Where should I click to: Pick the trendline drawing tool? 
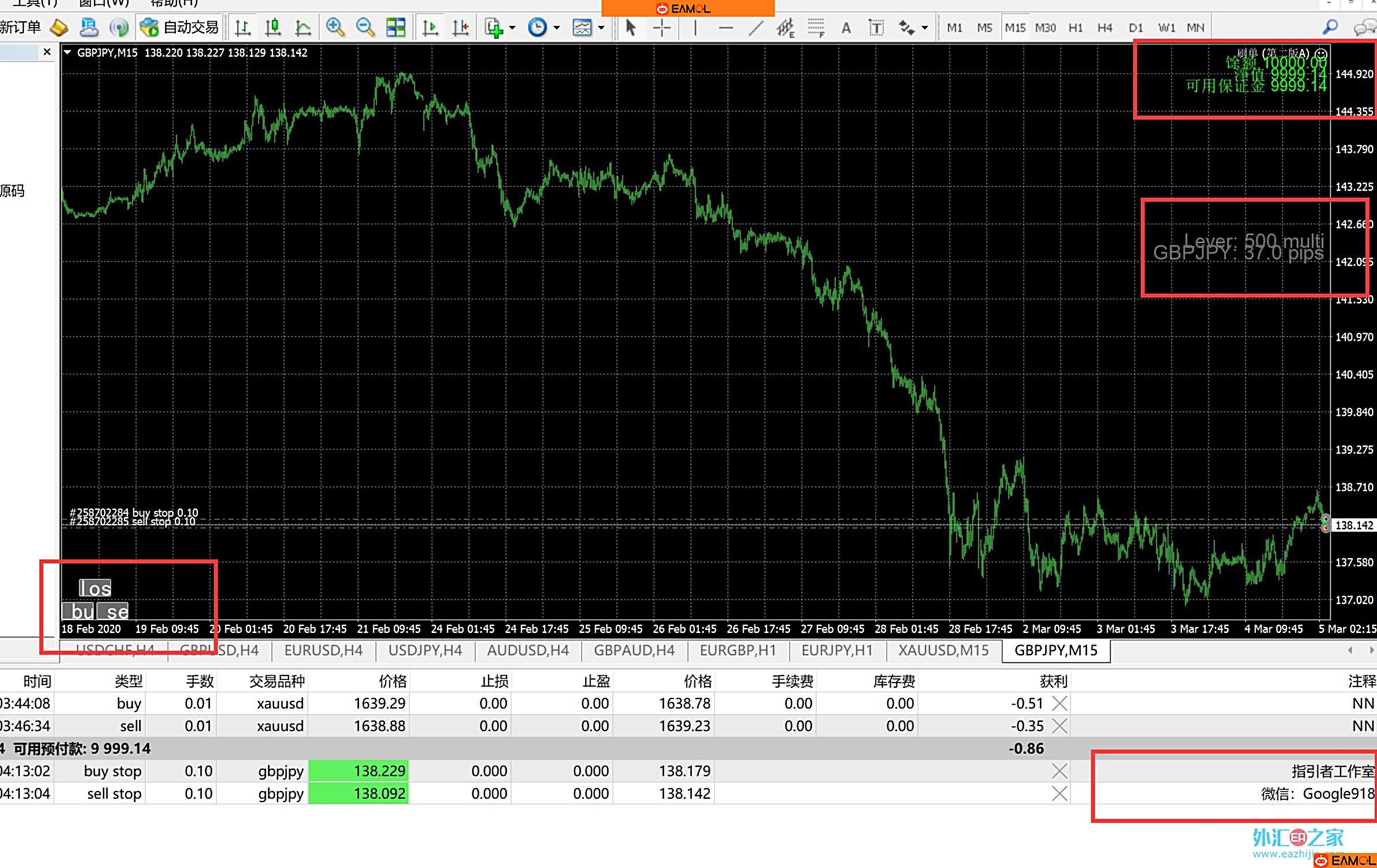point(755,27)
